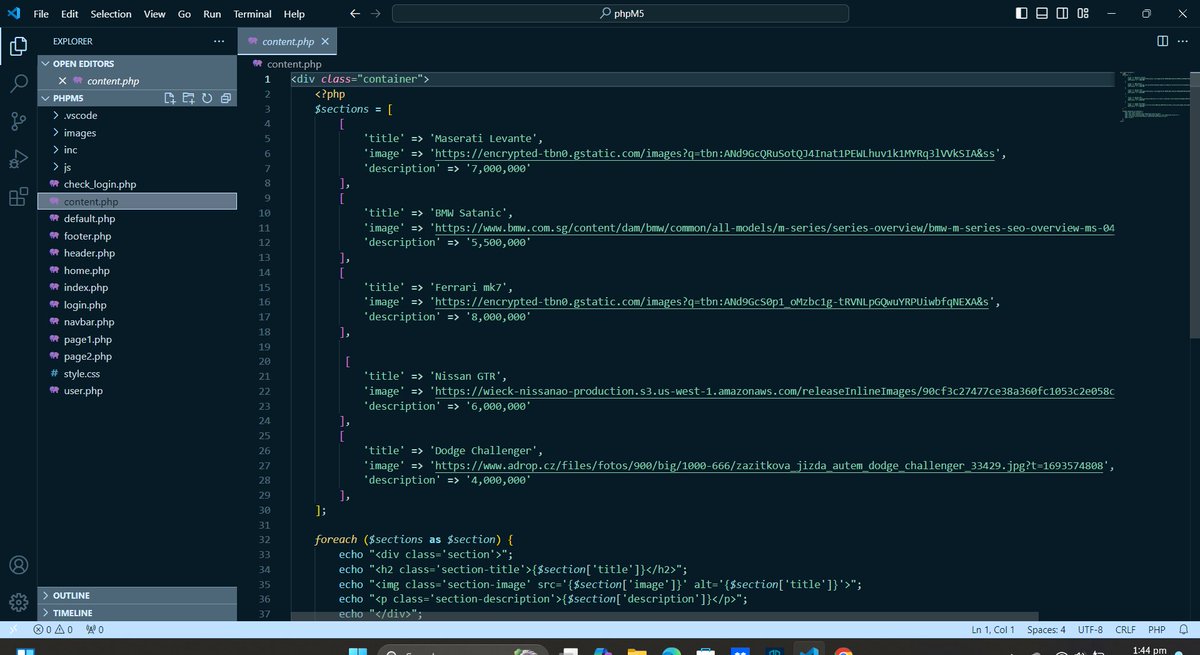Viewport: 1200px width, 655px height.
Task: Open user.php from explorer
Action: point(137,390)
